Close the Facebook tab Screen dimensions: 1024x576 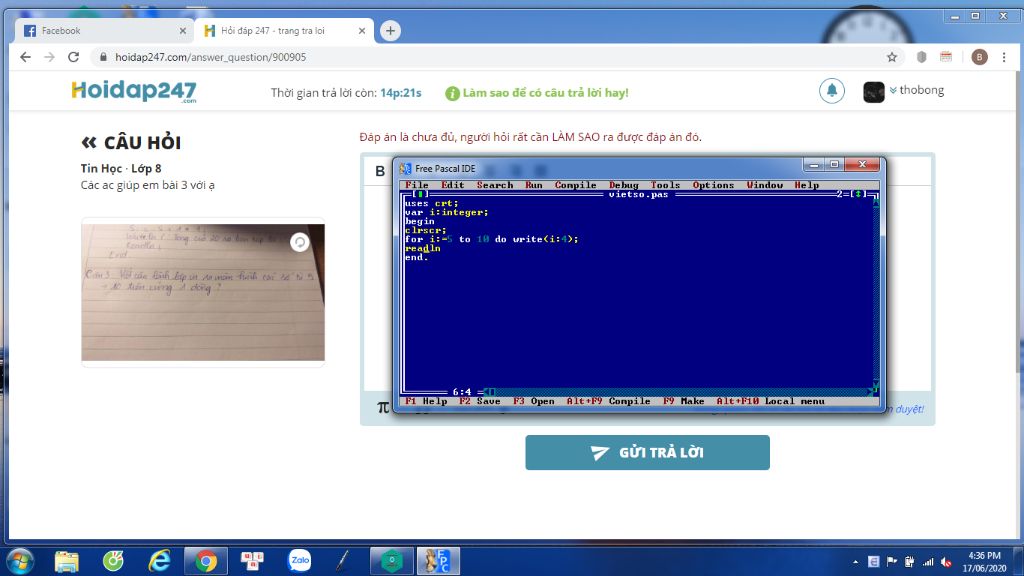click(182, 31)
